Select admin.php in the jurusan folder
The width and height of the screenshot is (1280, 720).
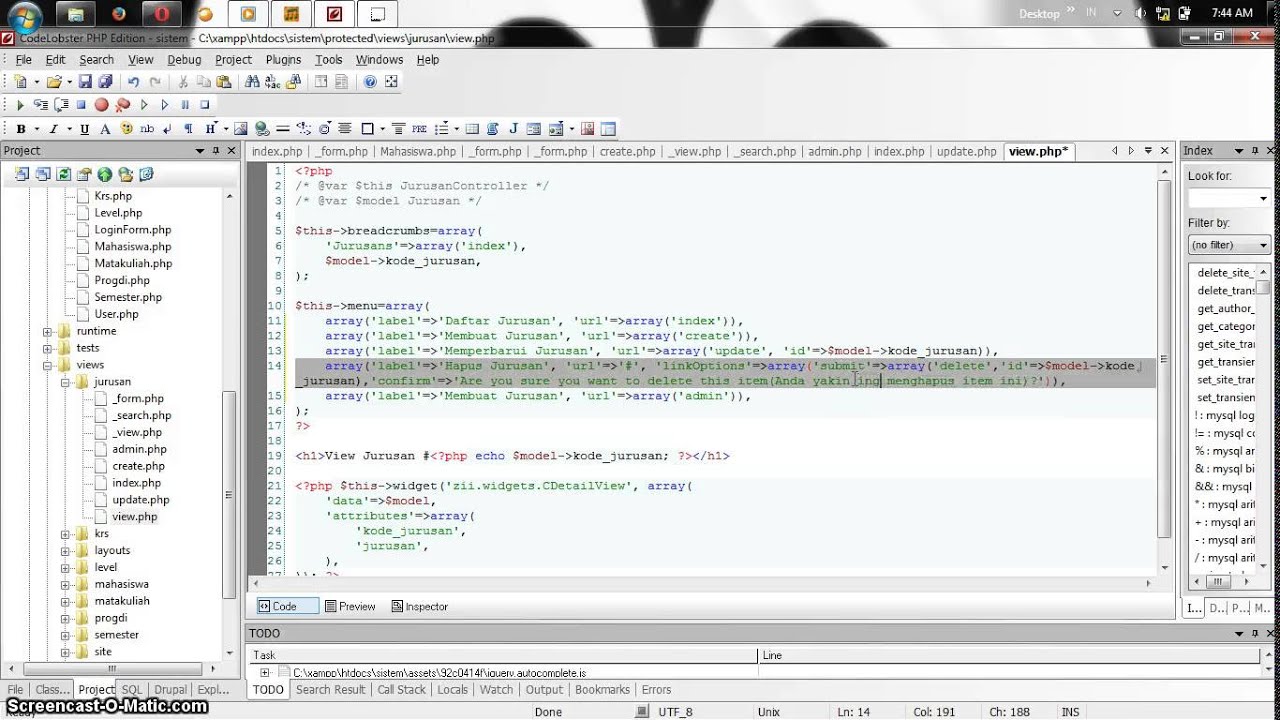pyautogui.click(x=139, y=449)
